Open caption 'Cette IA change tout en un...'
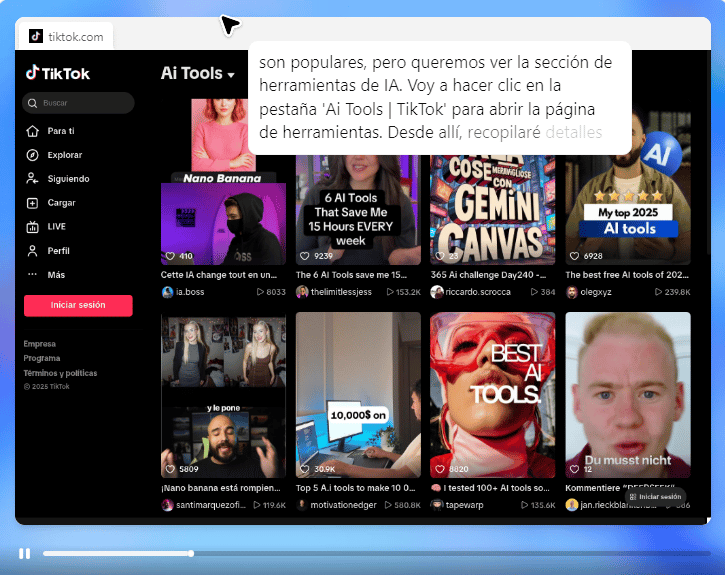The width and height of the screenshot is (725, 575). tap(219, 275)
